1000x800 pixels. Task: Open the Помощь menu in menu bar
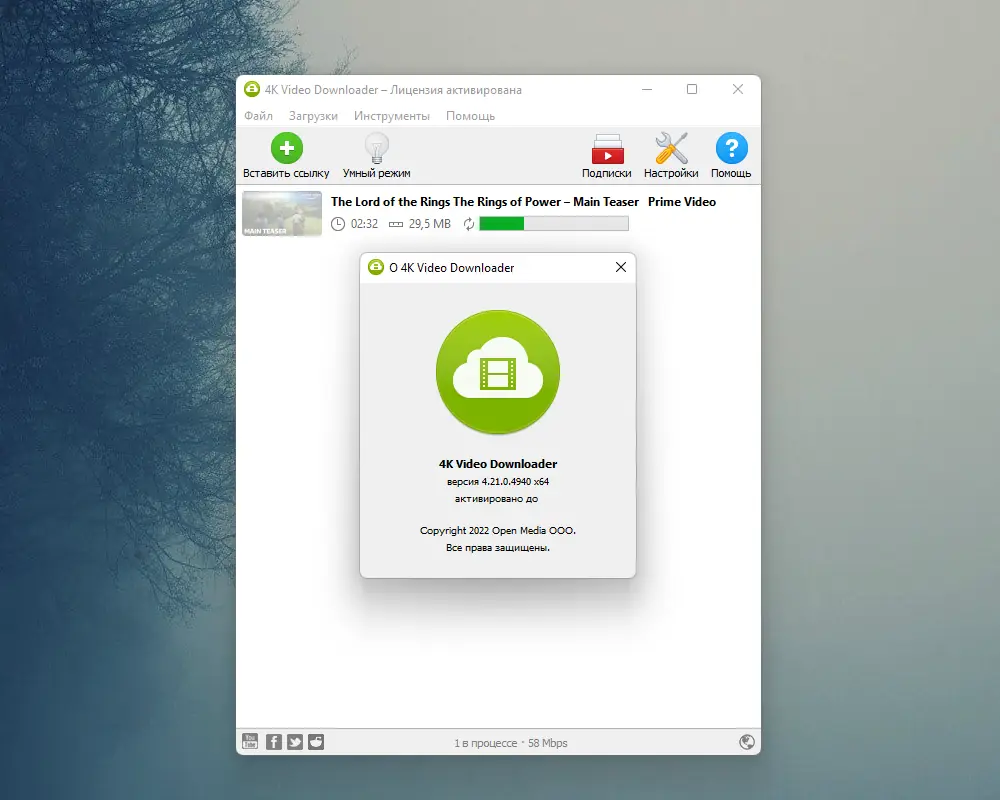pyautogui.click(x=470, y=116)
